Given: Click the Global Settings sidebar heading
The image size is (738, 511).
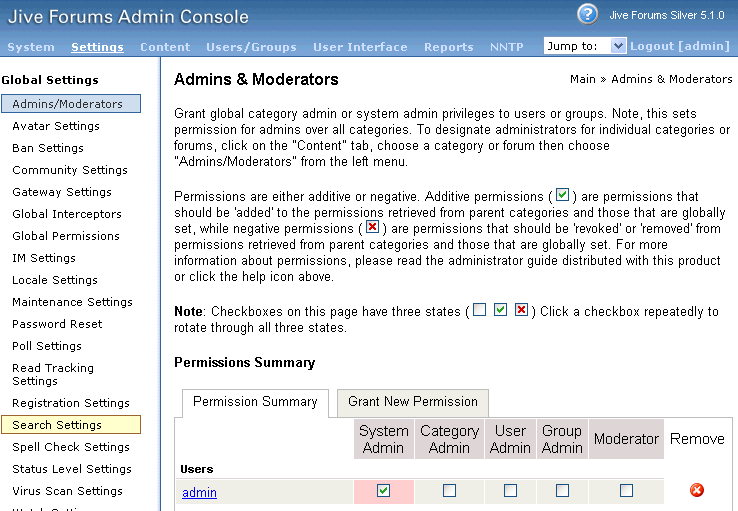Looking at the screenshot, I should pos(50,80).
